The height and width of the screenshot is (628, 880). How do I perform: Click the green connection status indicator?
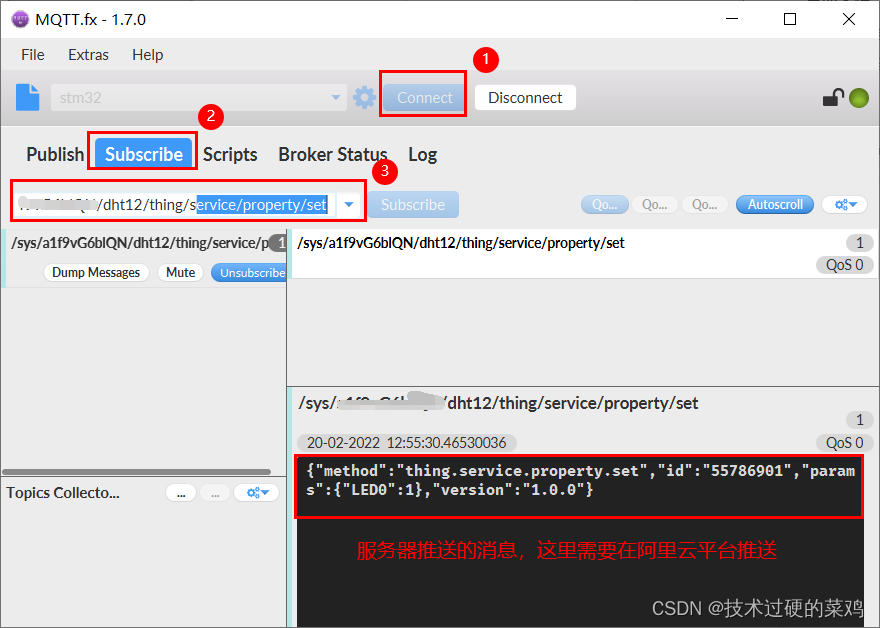859,98
